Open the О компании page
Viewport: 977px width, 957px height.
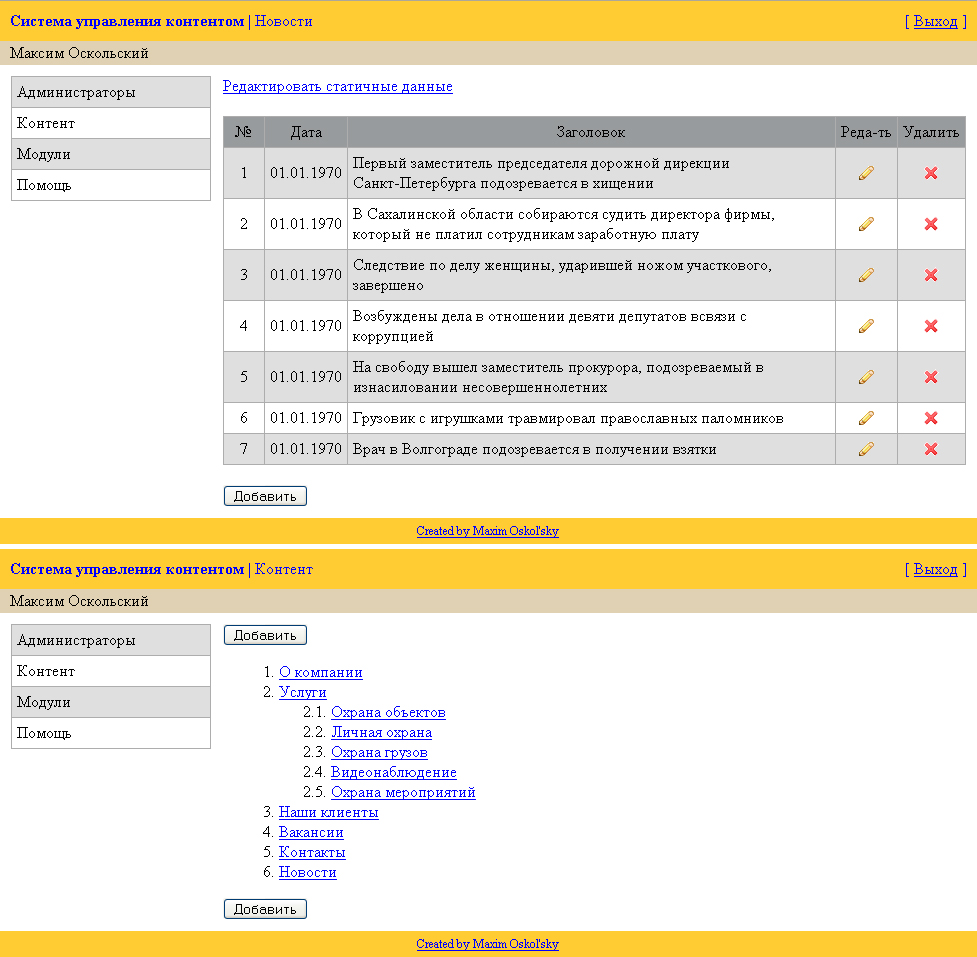(321, 672)
